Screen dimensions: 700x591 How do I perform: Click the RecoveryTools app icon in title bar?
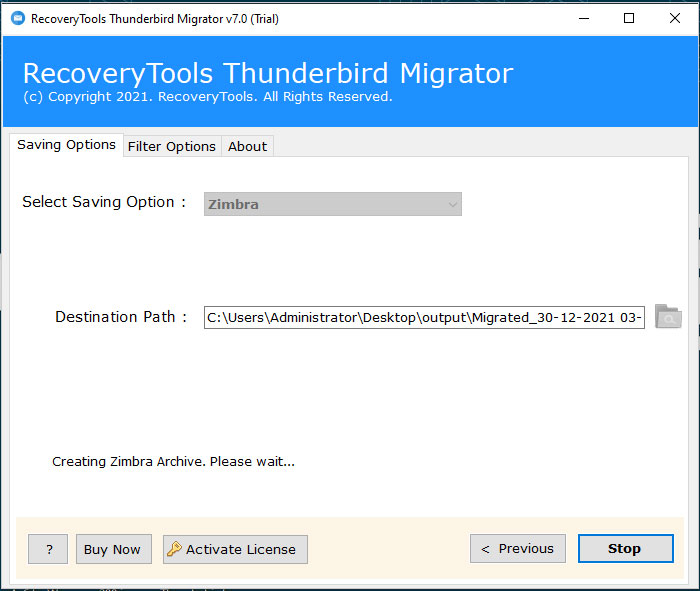click(18, 19)
